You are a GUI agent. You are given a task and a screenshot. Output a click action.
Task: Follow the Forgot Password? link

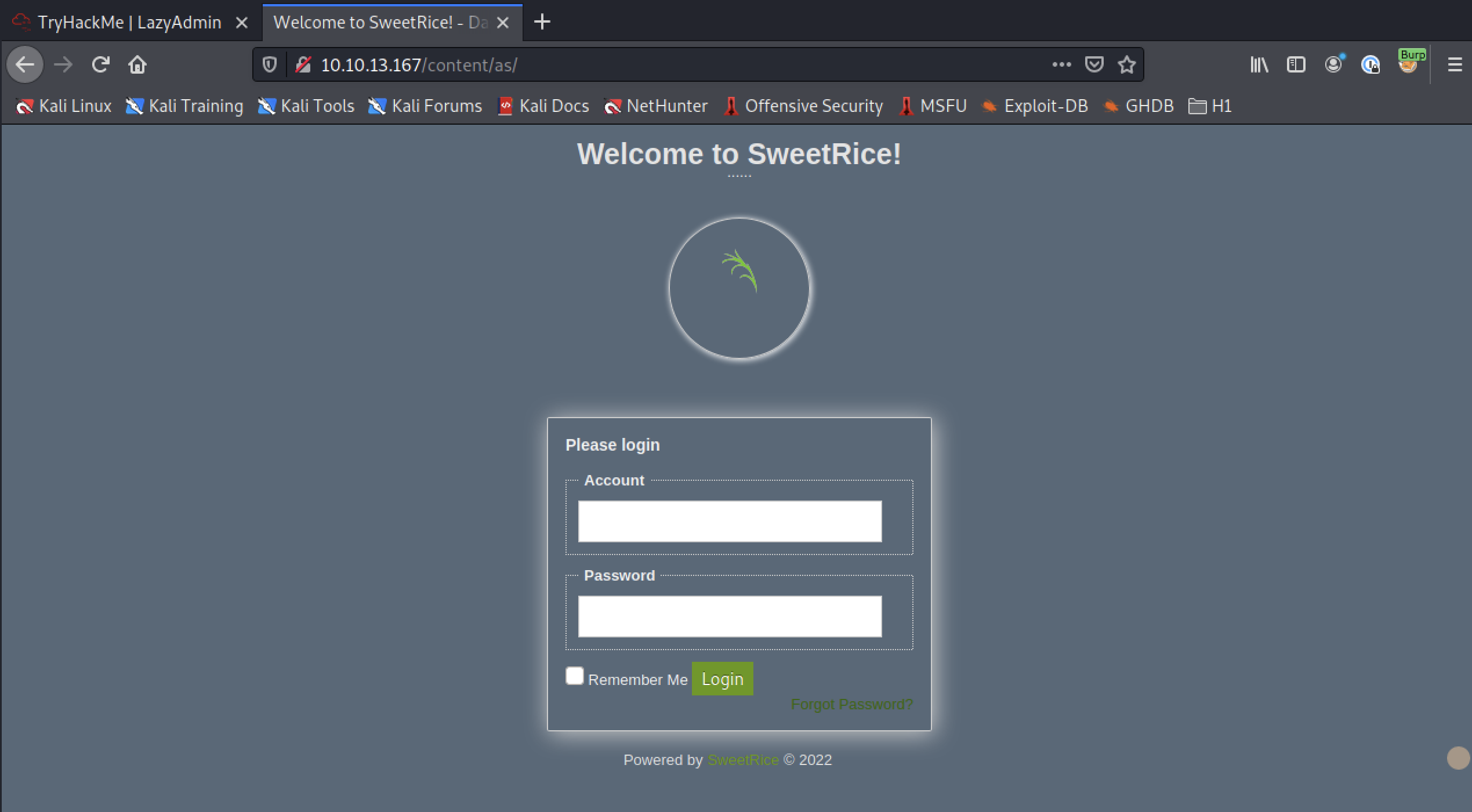(851, 704)
